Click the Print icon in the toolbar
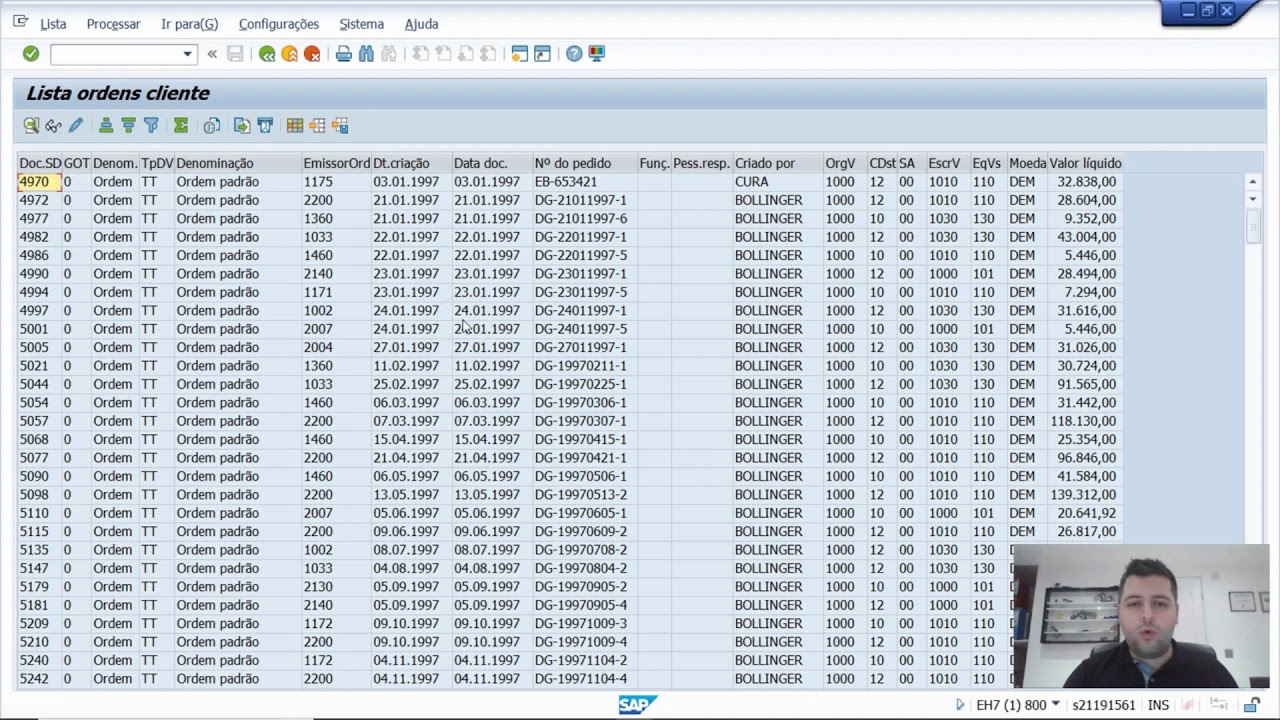Screen dimensions: 1280x720 point(343,54)
